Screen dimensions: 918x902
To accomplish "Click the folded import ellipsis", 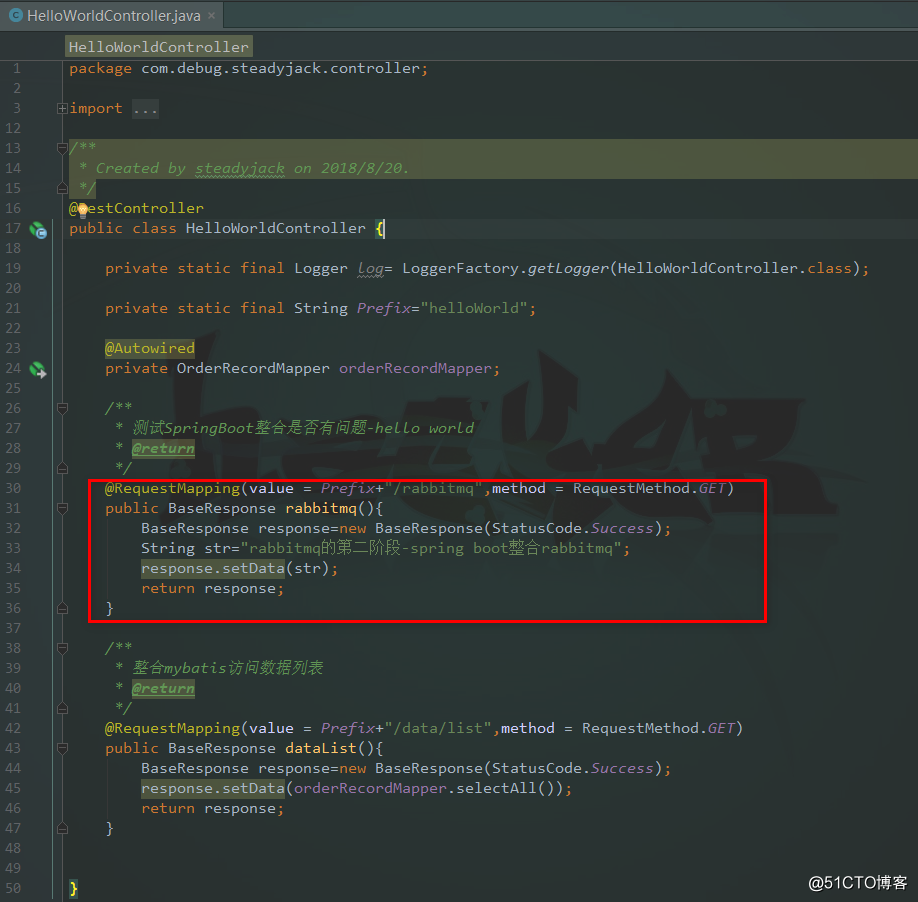I will click(x=145, y=109).
